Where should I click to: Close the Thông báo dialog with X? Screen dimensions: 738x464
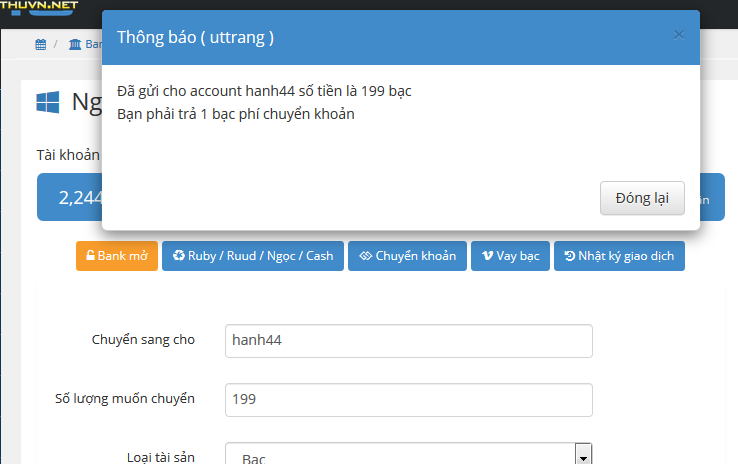coord(679,35)
